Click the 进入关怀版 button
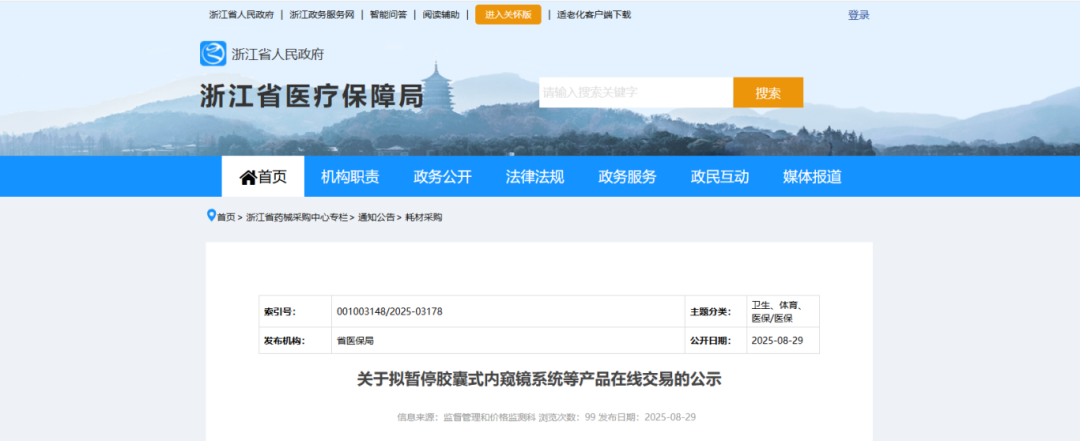The image size is (1080, 441). [508, 14]
